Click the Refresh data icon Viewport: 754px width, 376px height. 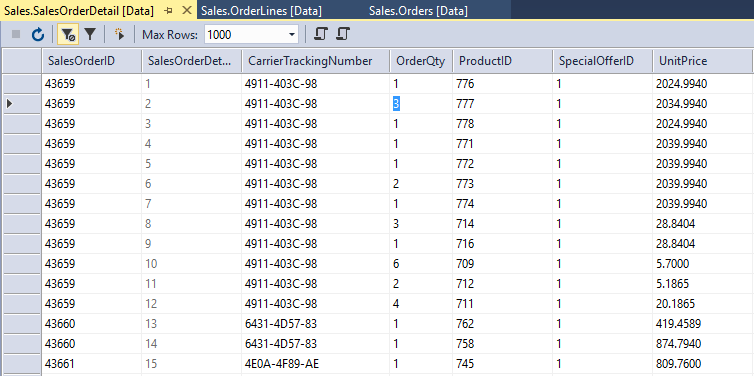click(x=38, y=35)
